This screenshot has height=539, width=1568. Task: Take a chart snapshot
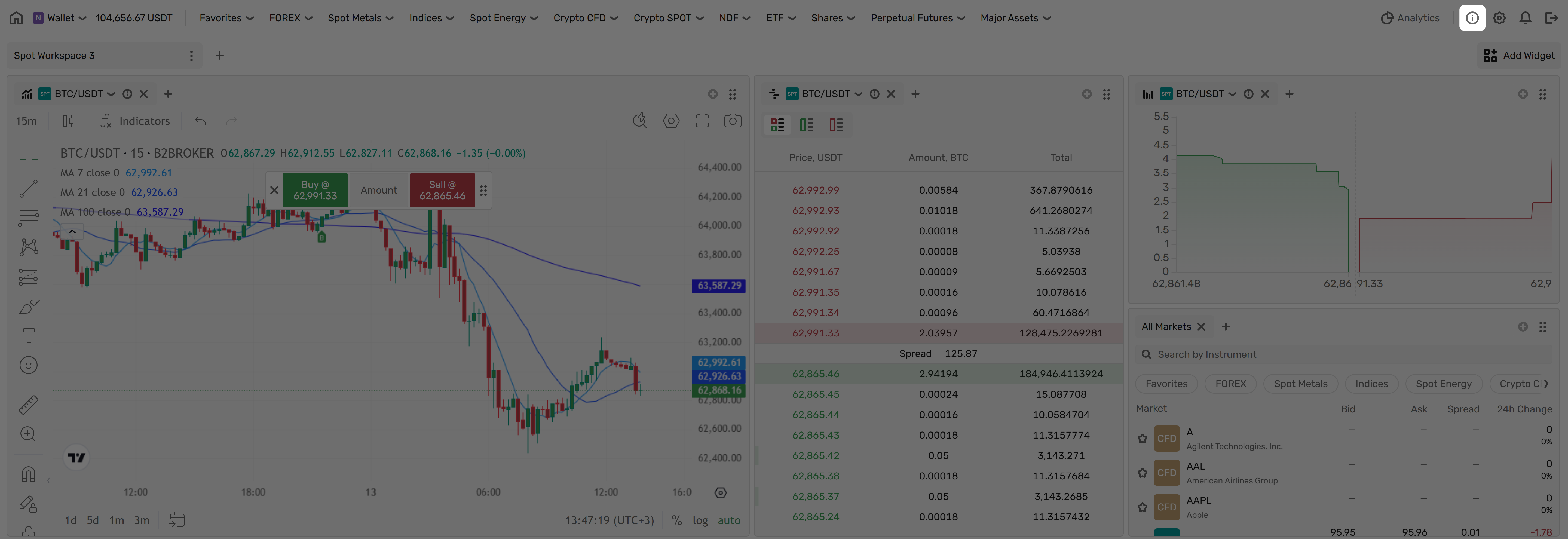point(732,121)
